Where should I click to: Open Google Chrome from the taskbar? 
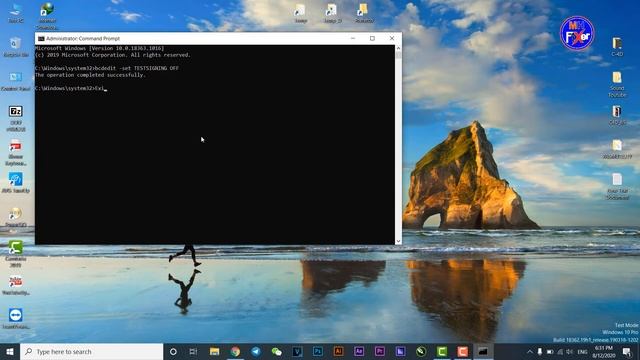coord(235,351)
